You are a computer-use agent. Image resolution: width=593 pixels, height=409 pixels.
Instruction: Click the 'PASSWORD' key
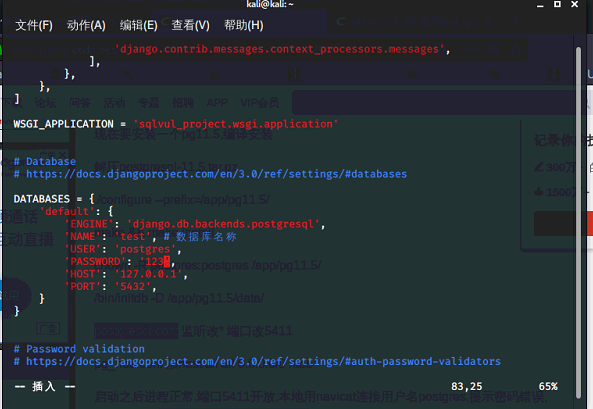click(95, 261)
